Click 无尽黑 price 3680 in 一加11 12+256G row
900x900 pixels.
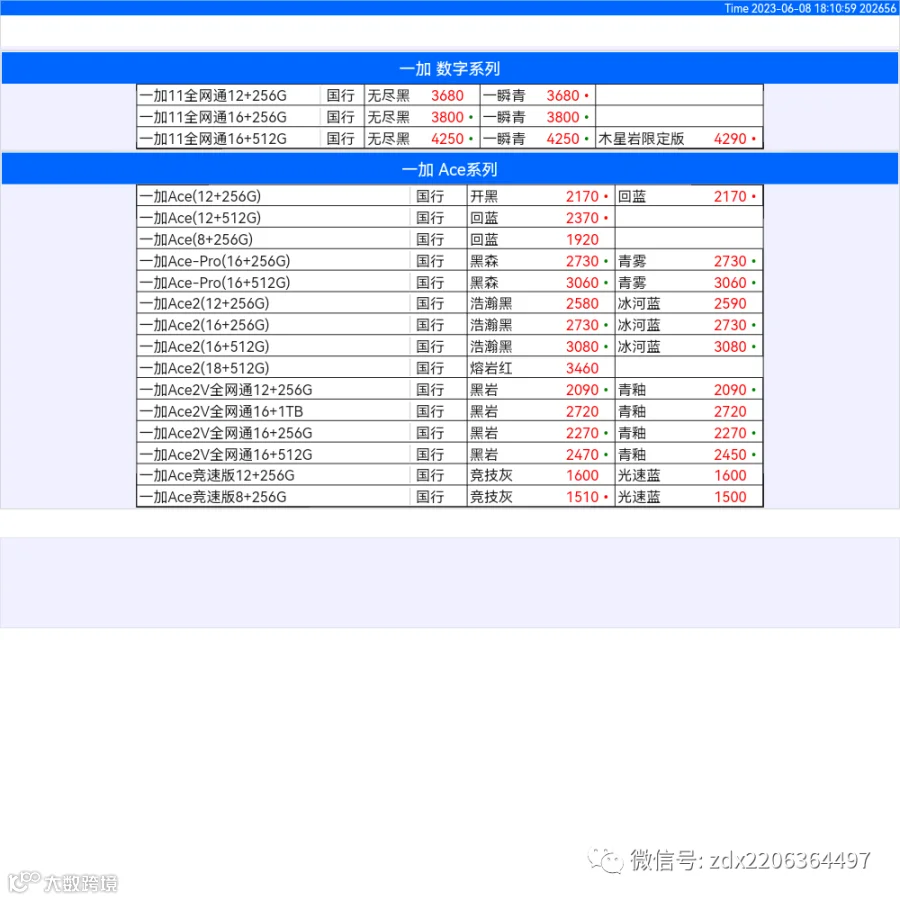(447, 95)
